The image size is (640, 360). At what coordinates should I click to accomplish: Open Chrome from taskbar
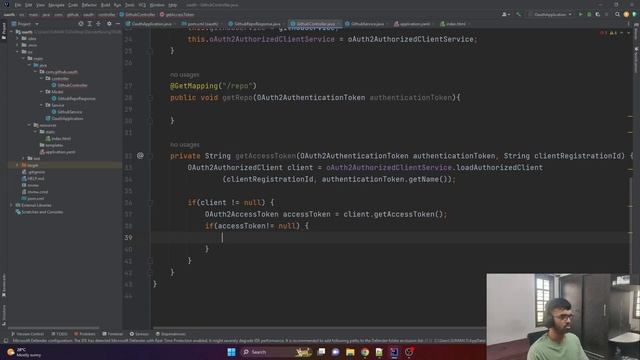point(365,352)
